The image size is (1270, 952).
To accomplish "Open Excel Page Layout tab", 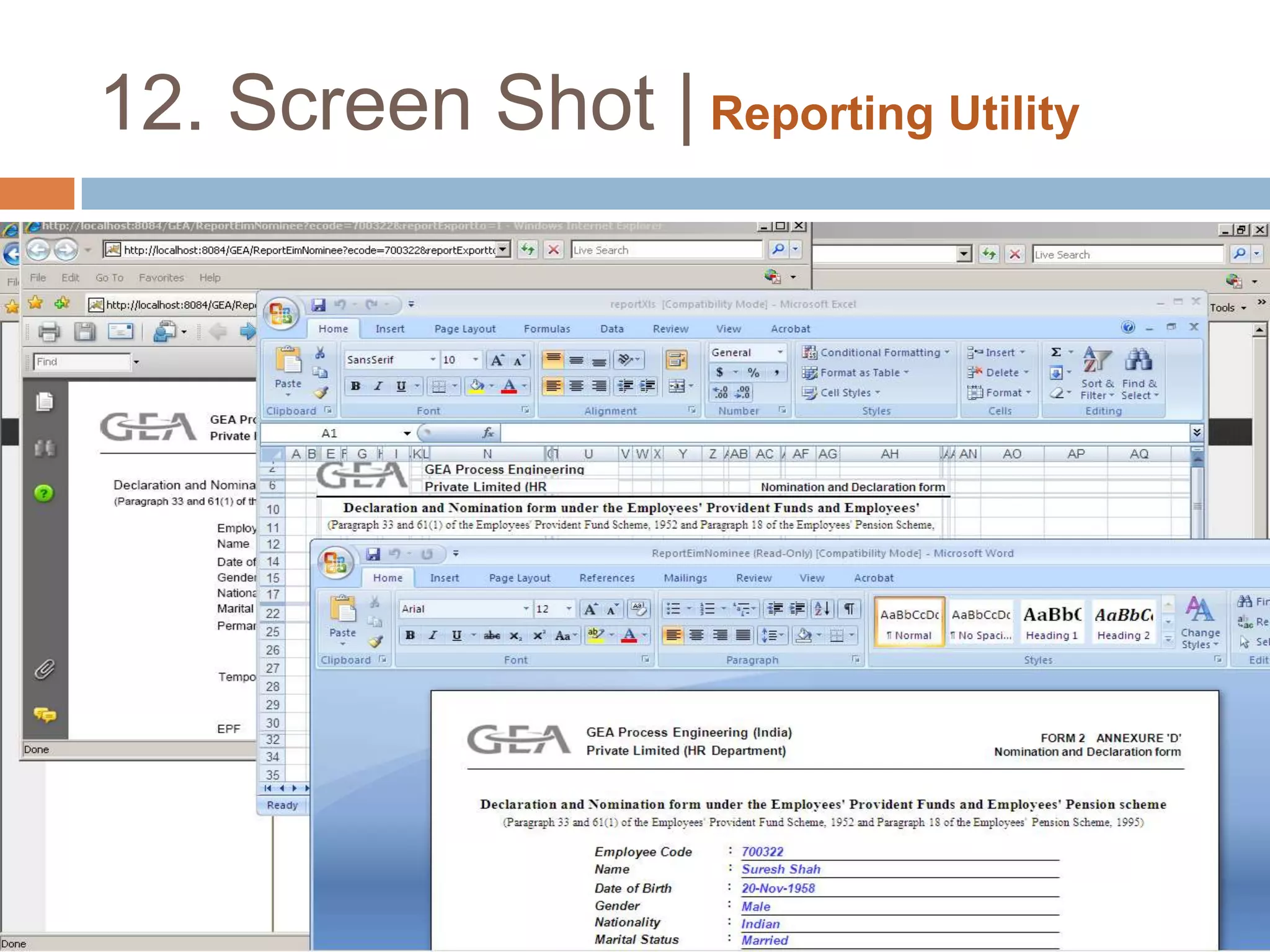I will pos(465,329).
